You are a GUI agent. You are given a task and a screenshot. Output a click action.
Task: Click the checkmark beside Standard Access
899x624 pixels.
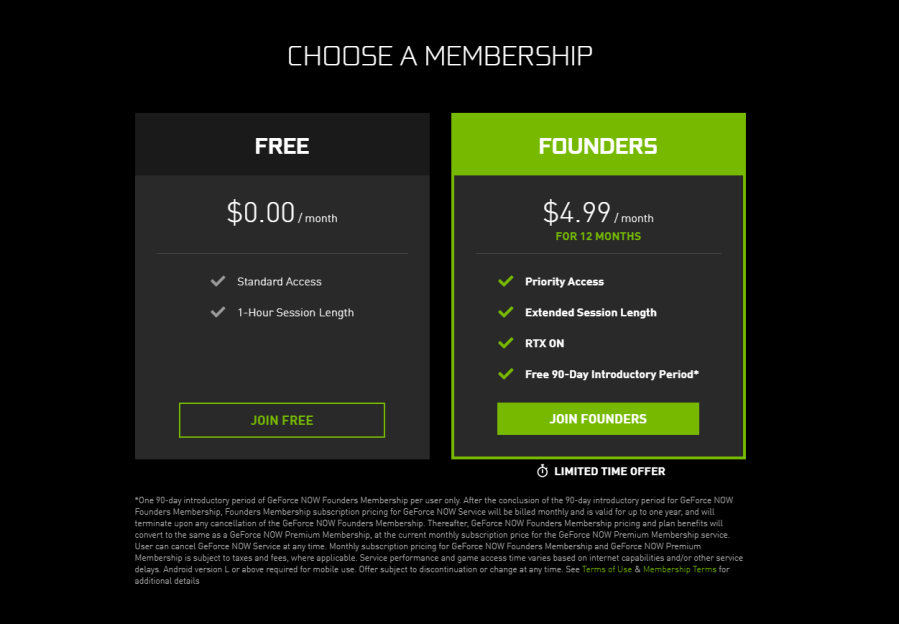[218, 281]
